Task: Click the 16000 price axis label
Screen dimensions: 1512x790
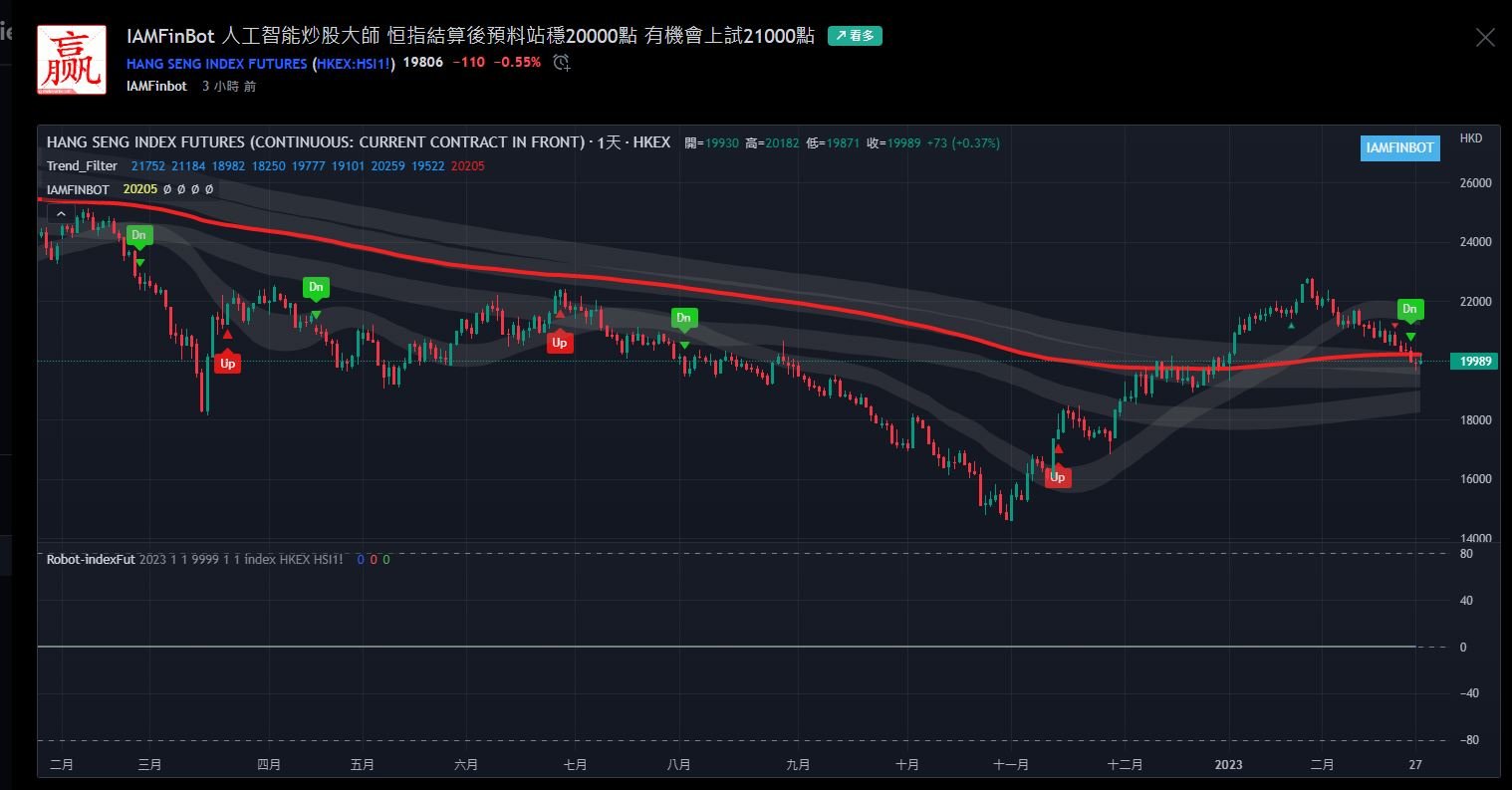Action: (1475, 479)
